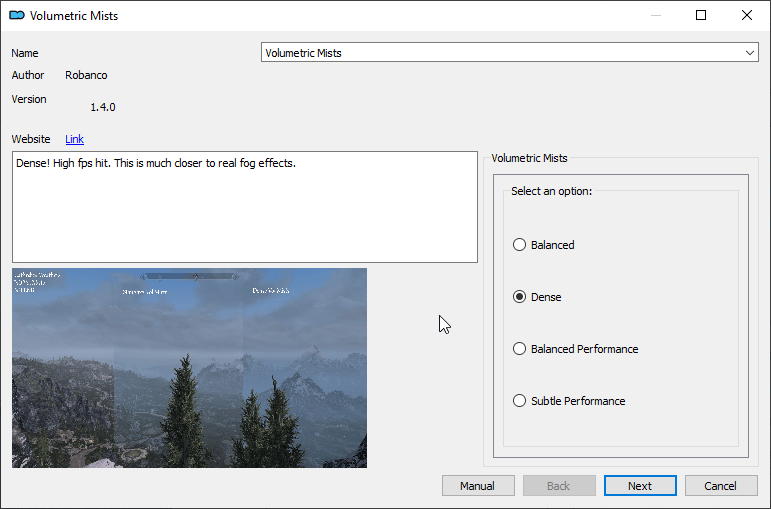Minimize the installer window
Image resolution: width=771 pixels, height=509 pixels.
[656, 15]
